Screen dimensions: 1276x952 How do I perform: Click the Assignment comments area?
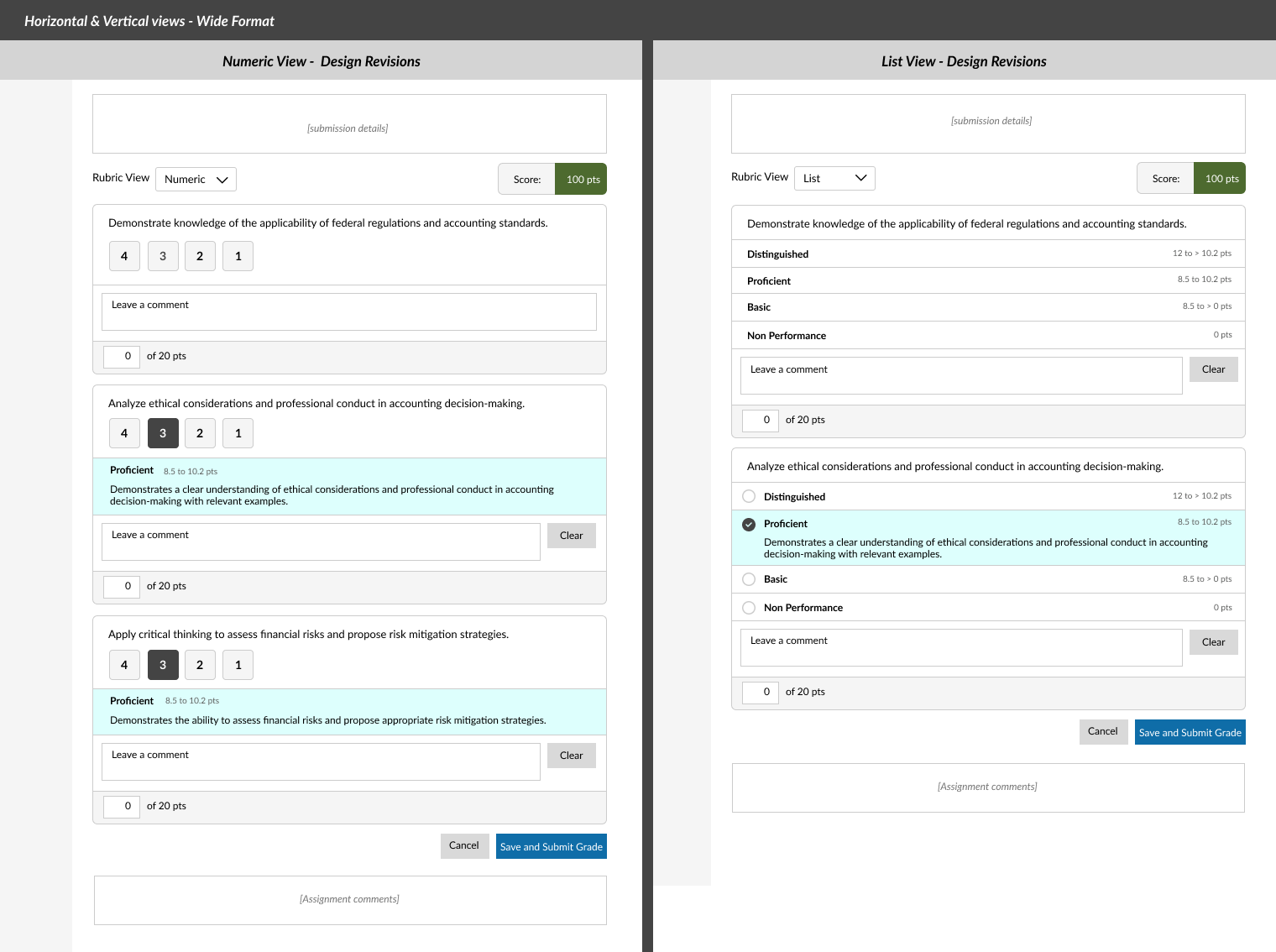[x=349, y=899]
